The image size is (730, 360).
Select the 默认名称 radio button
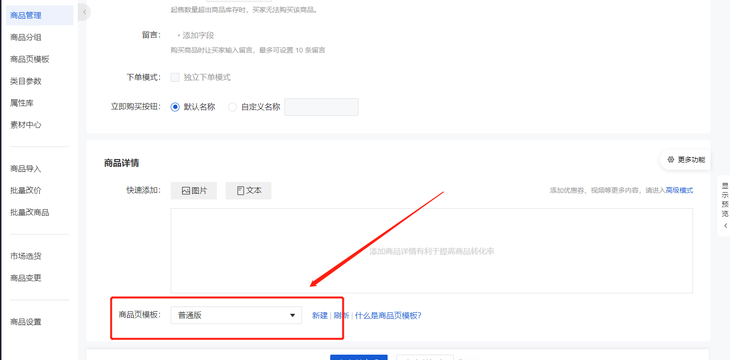pyautogui.click(x=175, y=107)
